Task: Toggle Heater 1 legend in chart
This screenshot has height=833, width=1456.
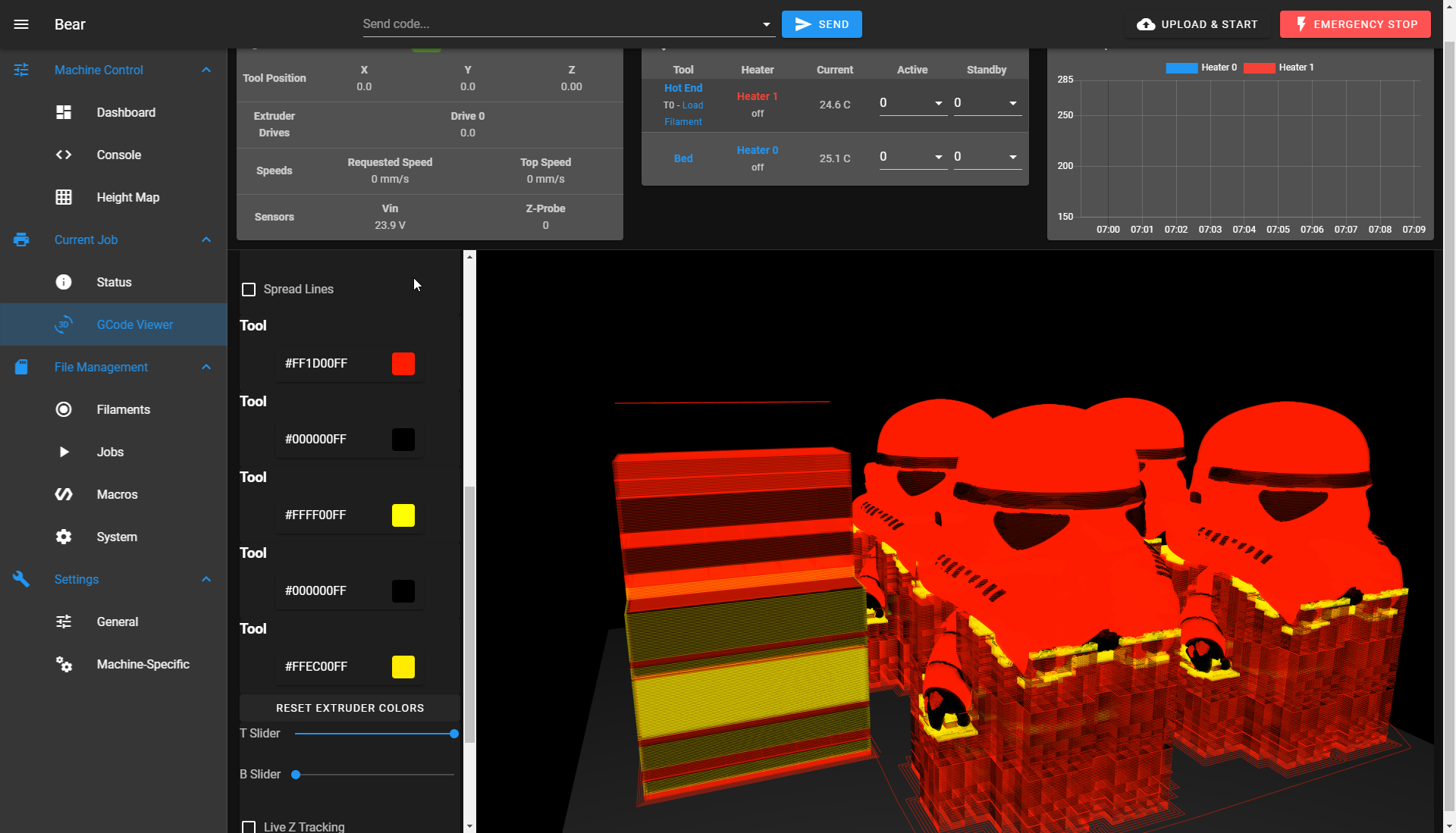Action: tap(1279, 67)
